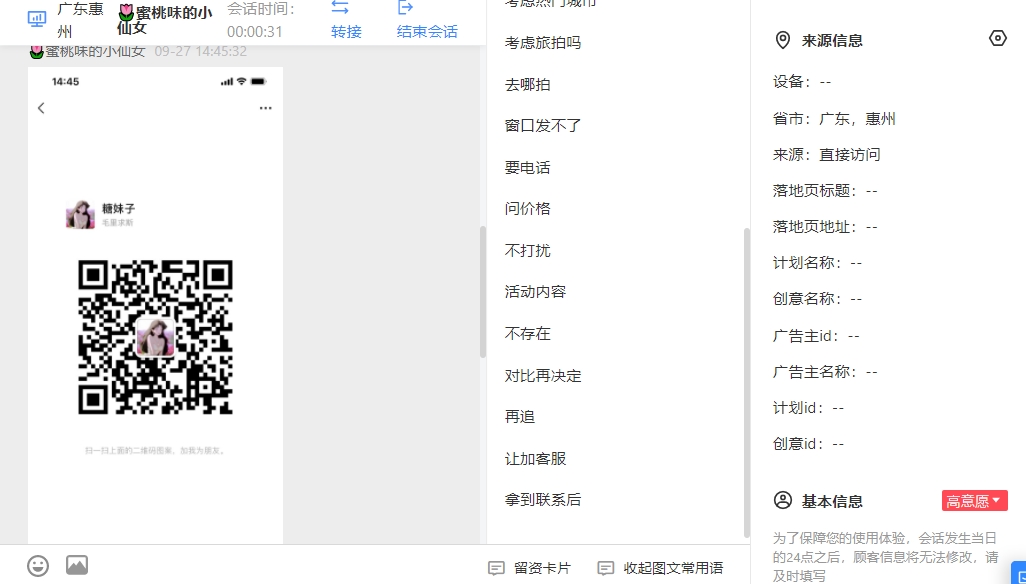Collapse phrases via 收起图文常用语

click(673, 568)
